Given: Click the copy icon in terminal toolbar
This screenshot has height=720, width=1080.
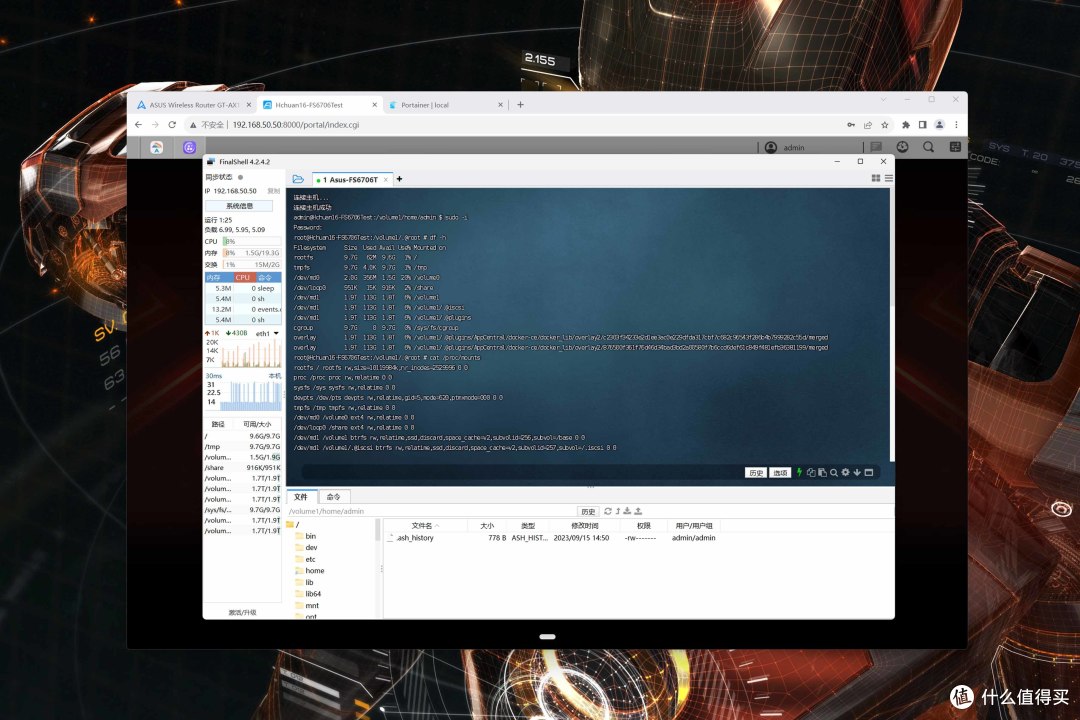Looking at the screenshot, I should 811,472.
